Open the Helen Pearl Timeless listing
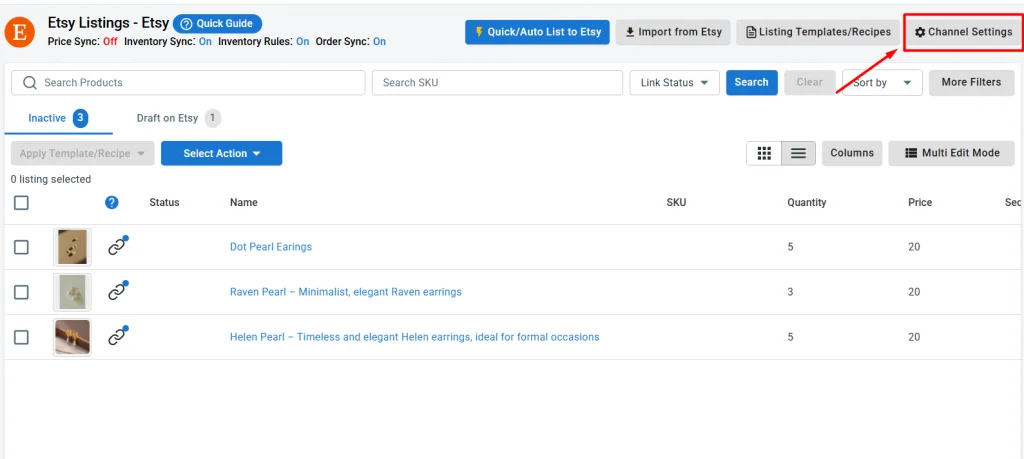 pyautogui.click(x=415, y=337)
